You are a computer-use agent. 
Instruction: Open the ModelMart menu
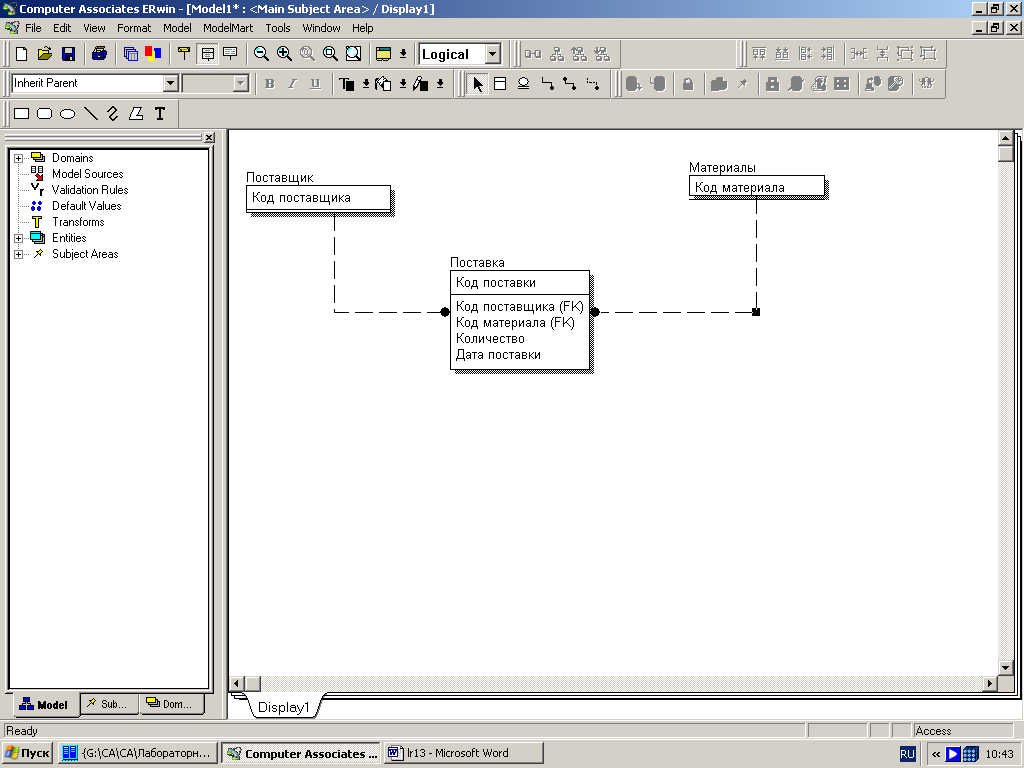[x=228, y=28]
